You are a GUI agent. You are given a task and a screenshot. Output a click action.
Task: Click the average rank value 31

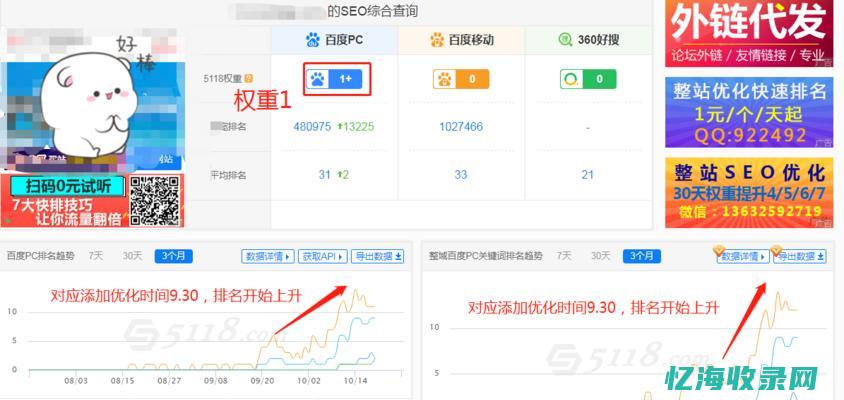tap(324, 175)
